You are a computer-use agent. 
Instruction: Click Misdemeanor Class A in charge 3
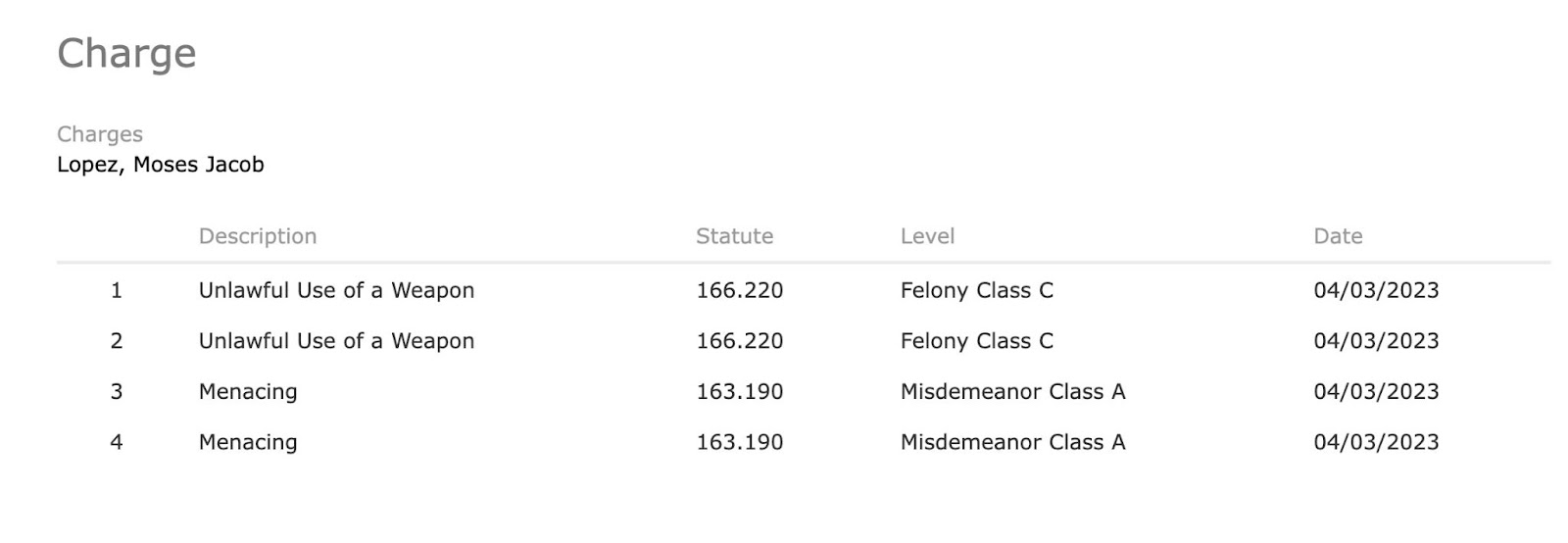[1013, 392]
